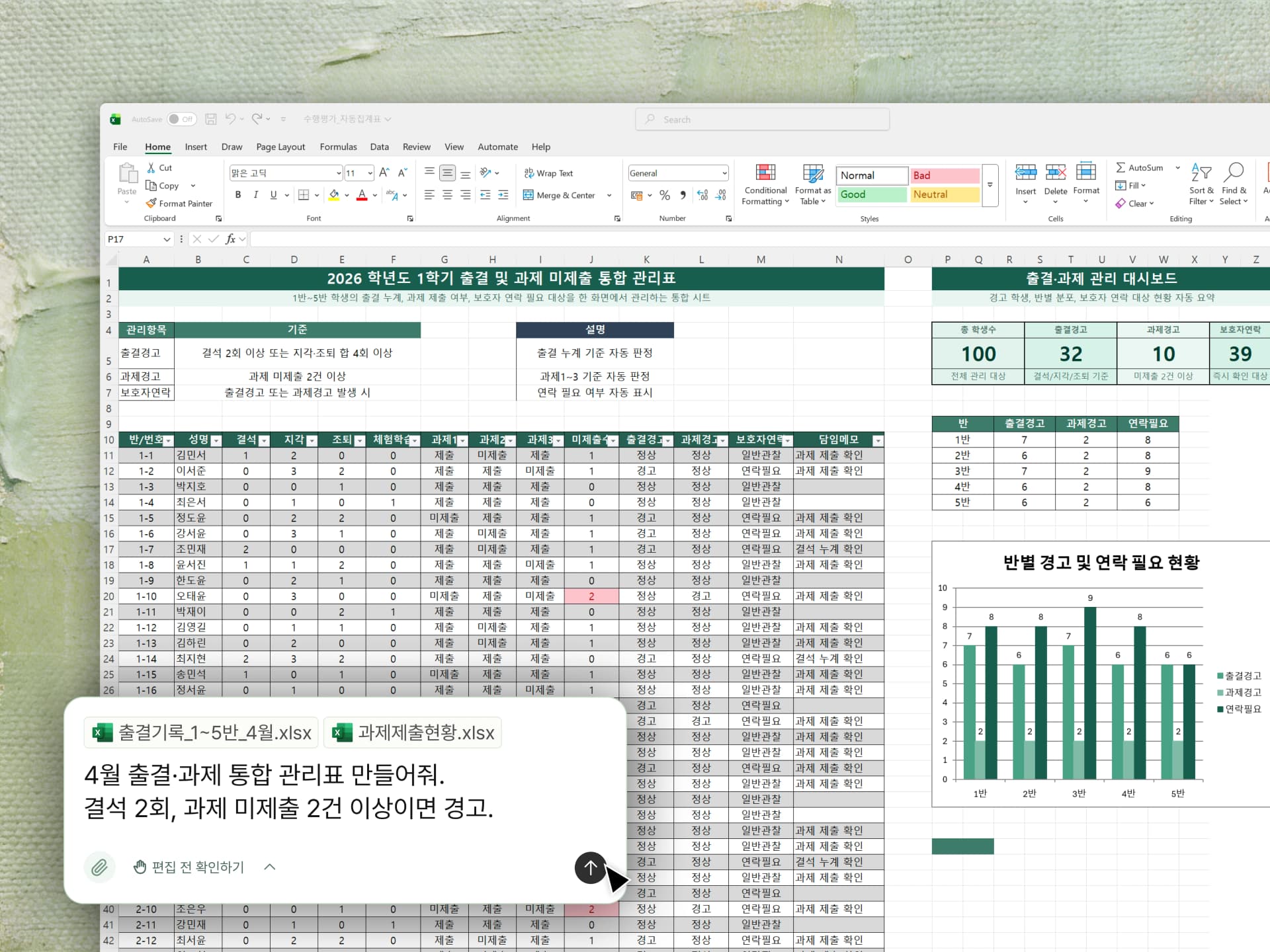Expand the font size dropdown
Image resolution: width=1270 pixels, height=952 pixels.
370,173
